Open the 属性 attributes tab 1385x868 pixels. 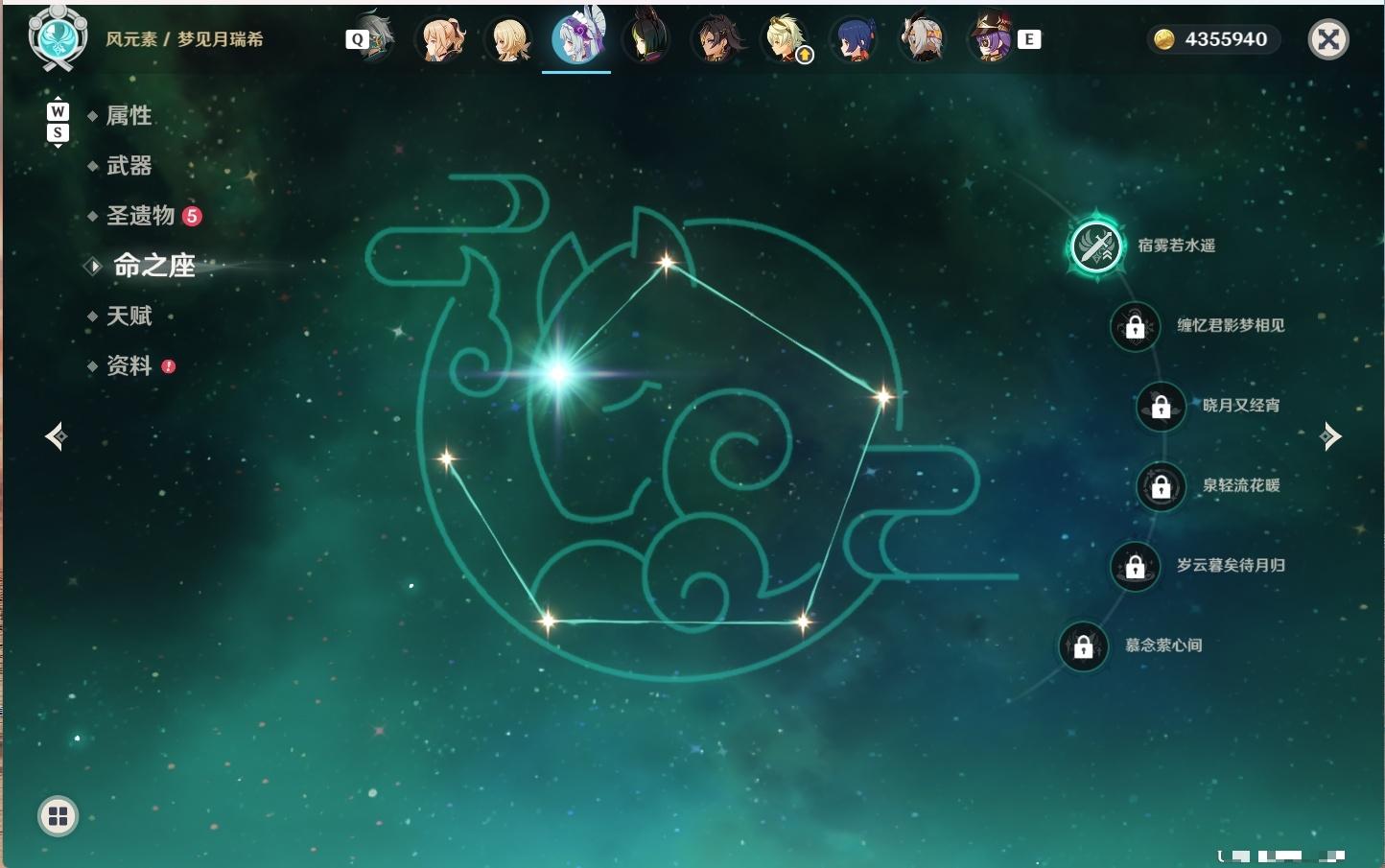tap(129, 116)
